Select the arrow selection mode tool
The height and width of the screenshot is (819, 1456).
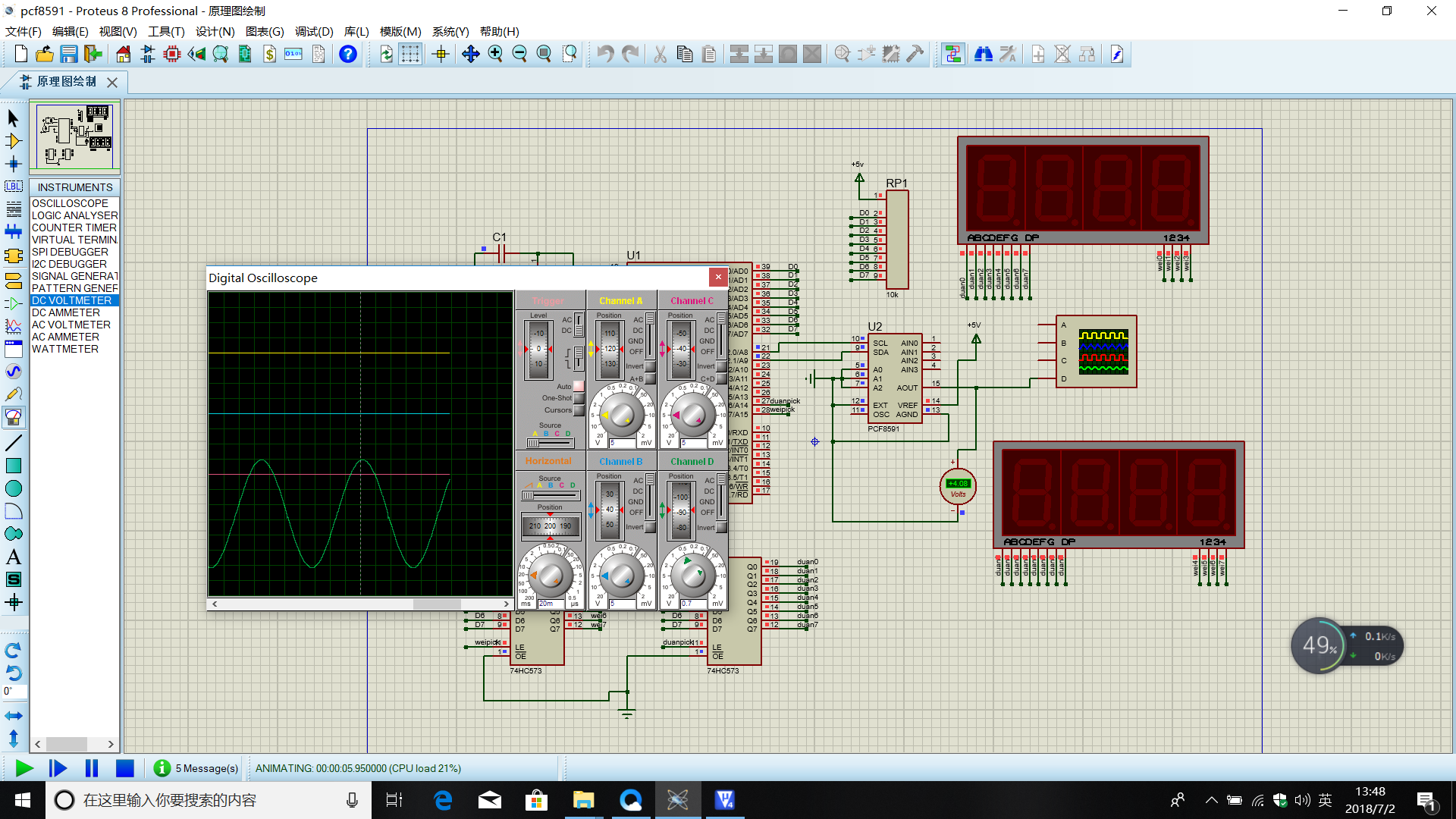(14, 118)
